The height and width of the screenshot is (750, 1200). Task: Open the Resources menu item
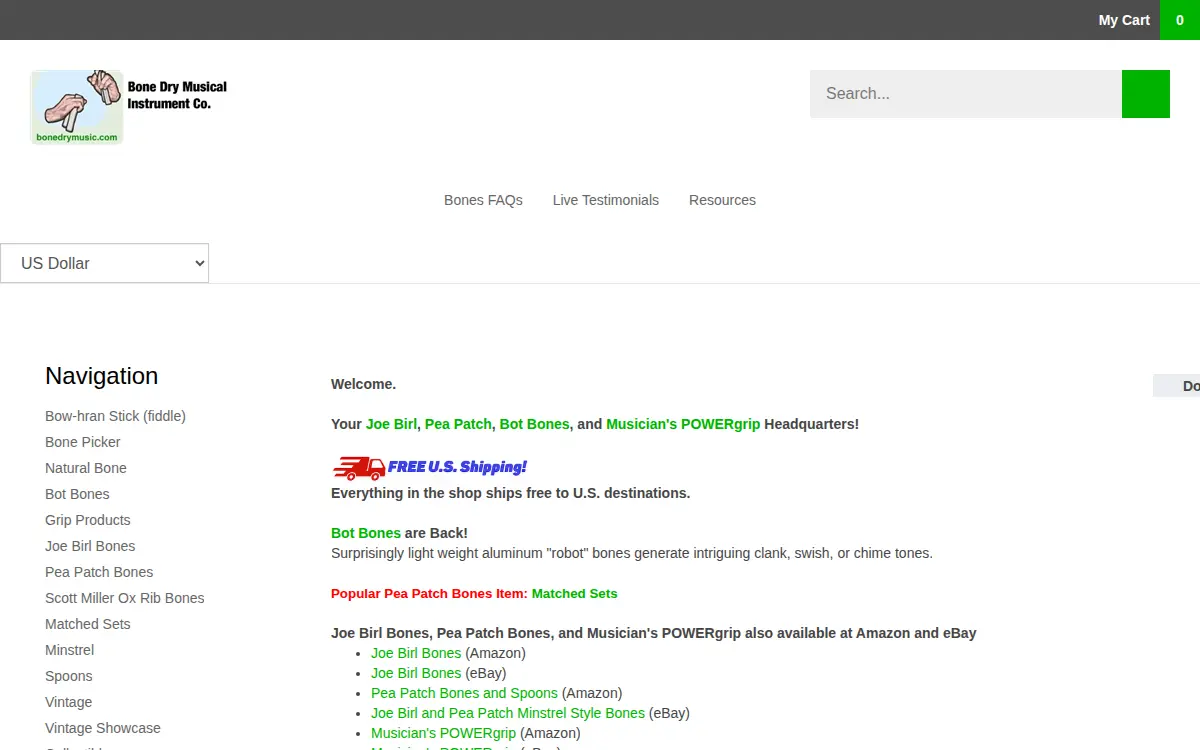[722, 200]
